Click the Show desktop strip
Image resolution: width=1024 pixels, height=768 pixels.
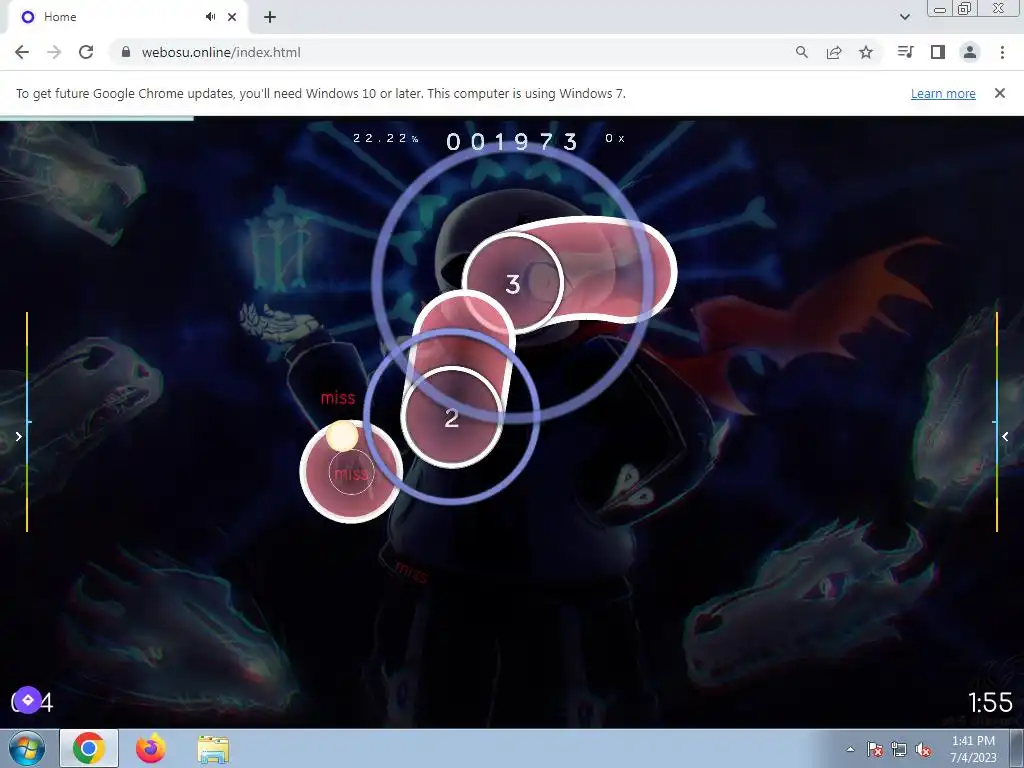[x=1017, y=748]
